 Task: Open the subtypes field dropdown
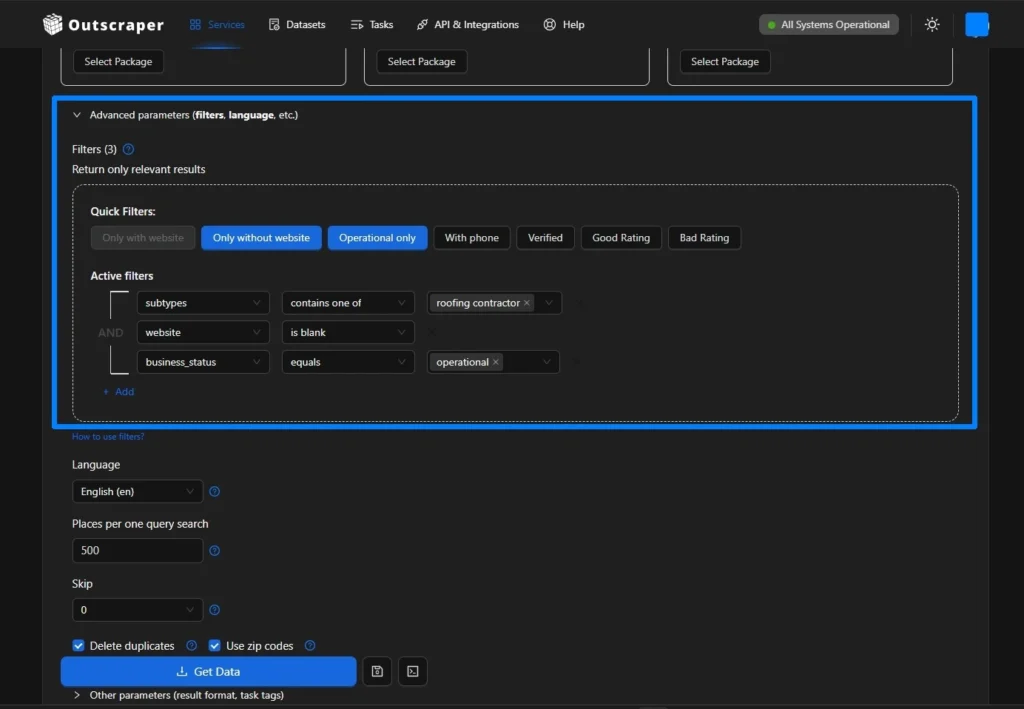[203, 303]
